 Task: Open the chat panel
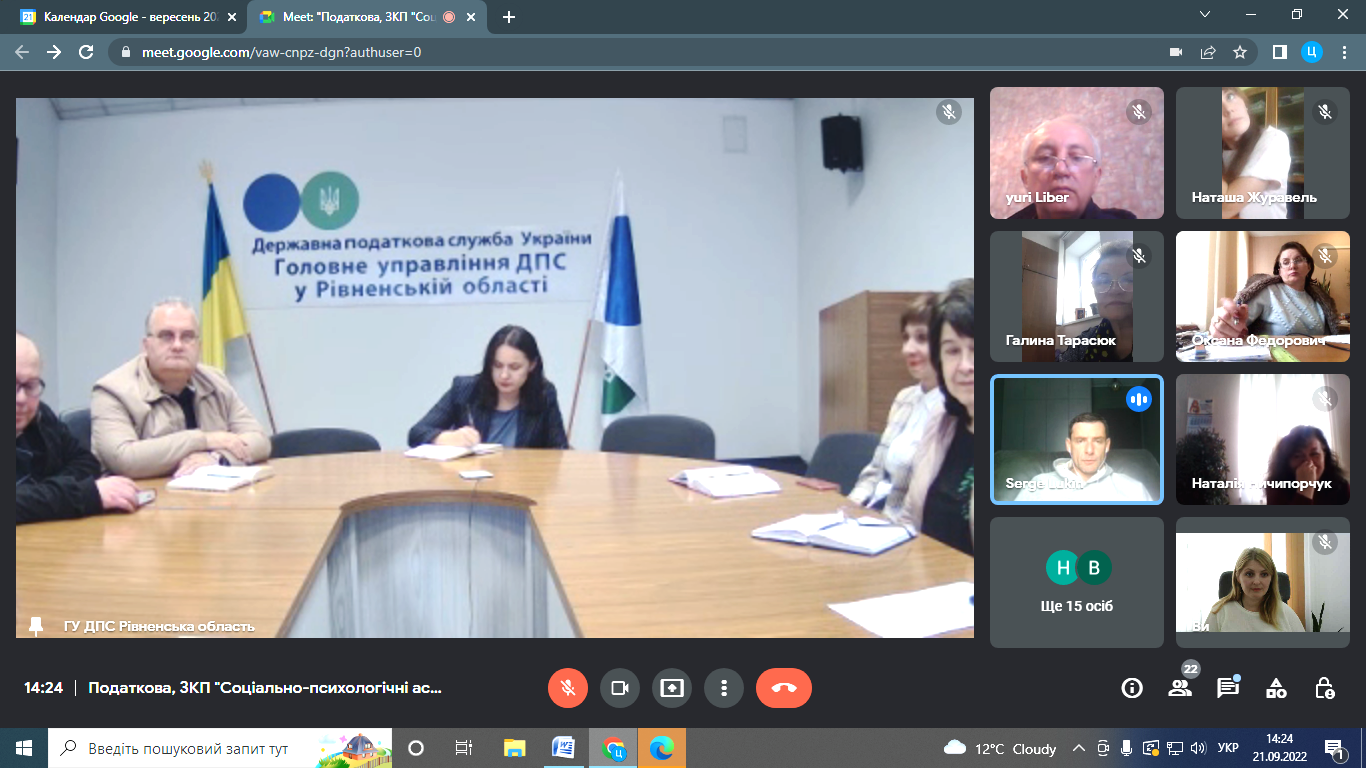(x=1228, y=688)
